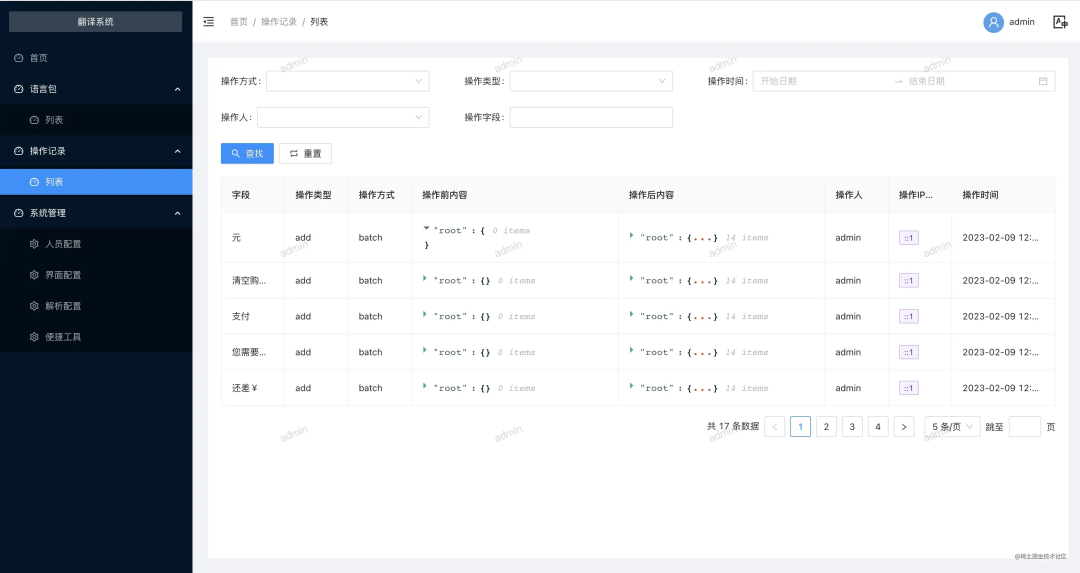Expand 操作前内容 root JSON in 清空购 row
This screenshot has width=1080, height=573.
(x=425, y=278)
